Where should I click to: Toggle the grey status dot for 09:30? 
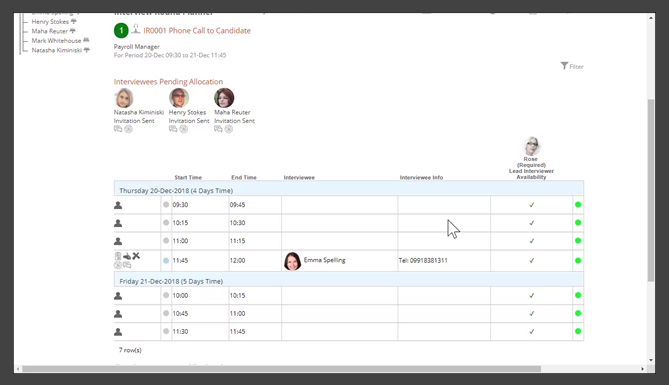click(x=166, y=204)
